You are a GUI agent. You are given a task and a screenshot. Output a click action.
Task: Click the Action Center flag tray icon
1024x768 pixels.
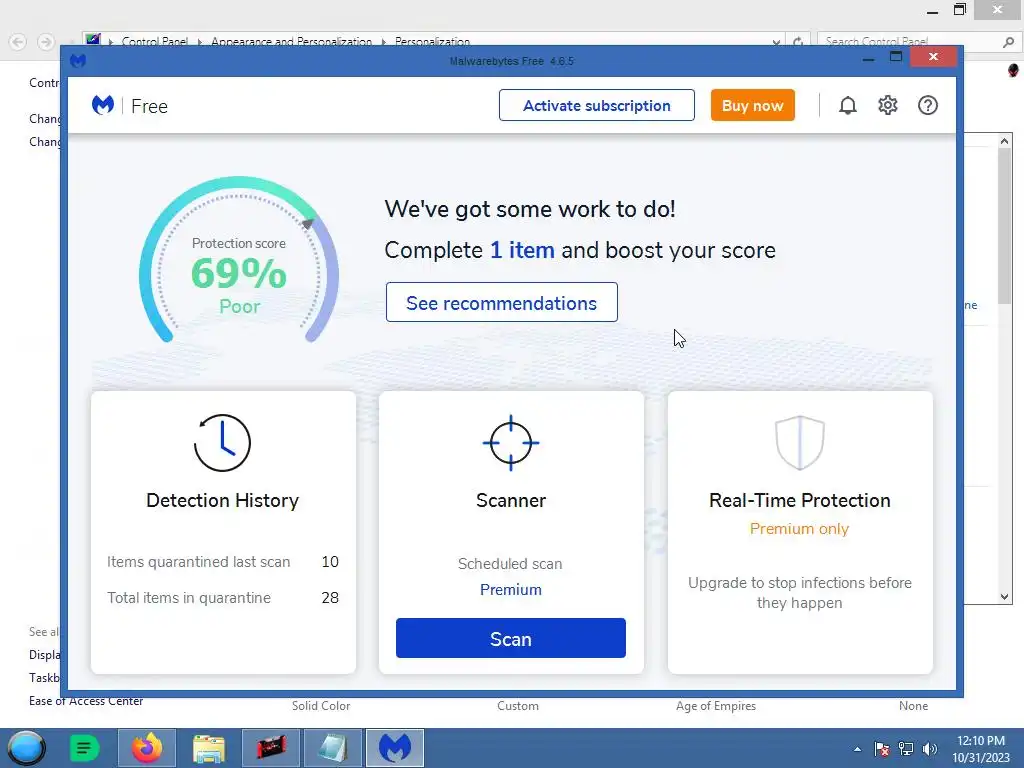click(882, 749)
